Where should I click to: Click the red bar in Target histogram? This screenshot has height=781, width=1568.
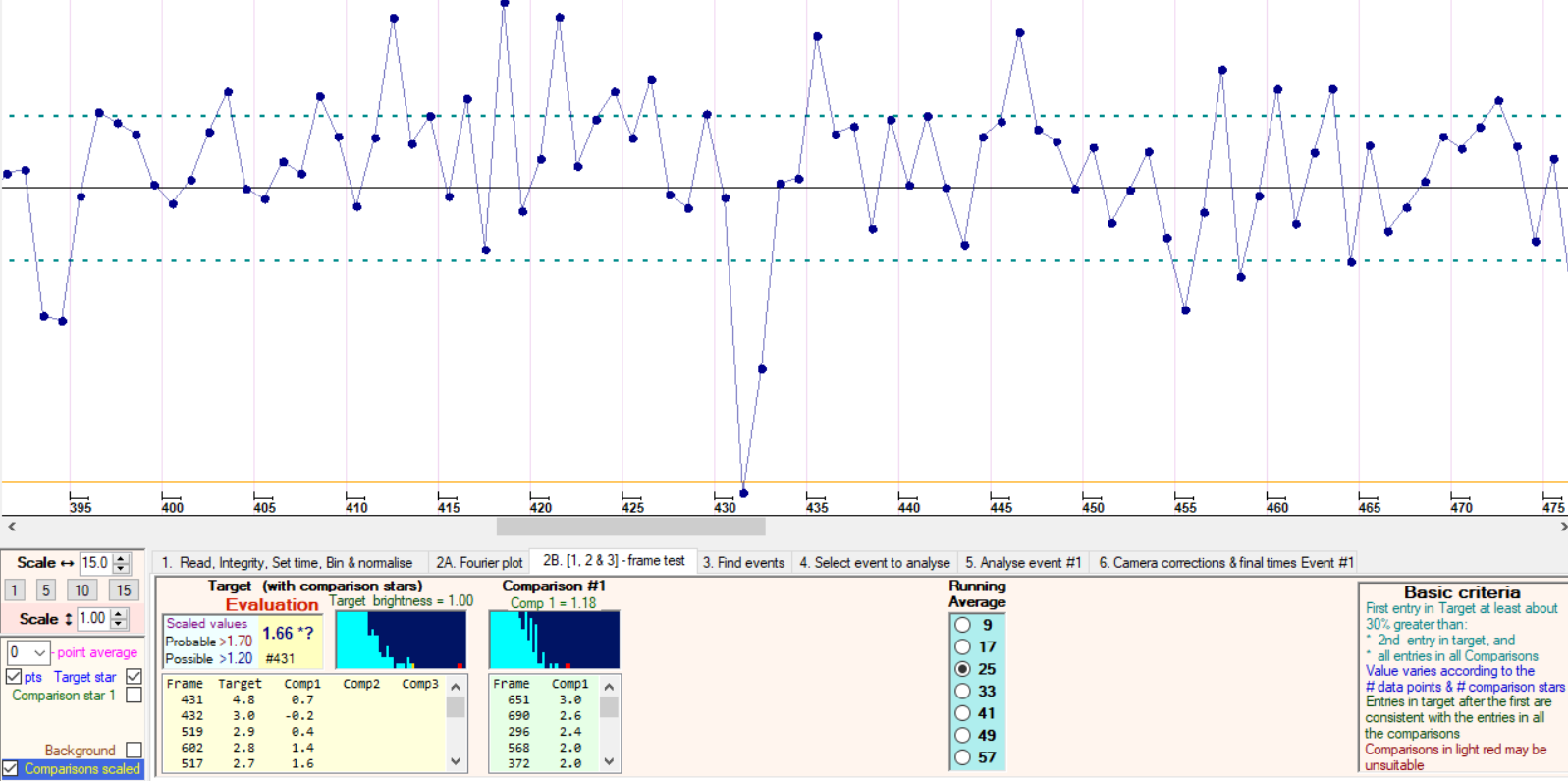click(x=460, y=666)
